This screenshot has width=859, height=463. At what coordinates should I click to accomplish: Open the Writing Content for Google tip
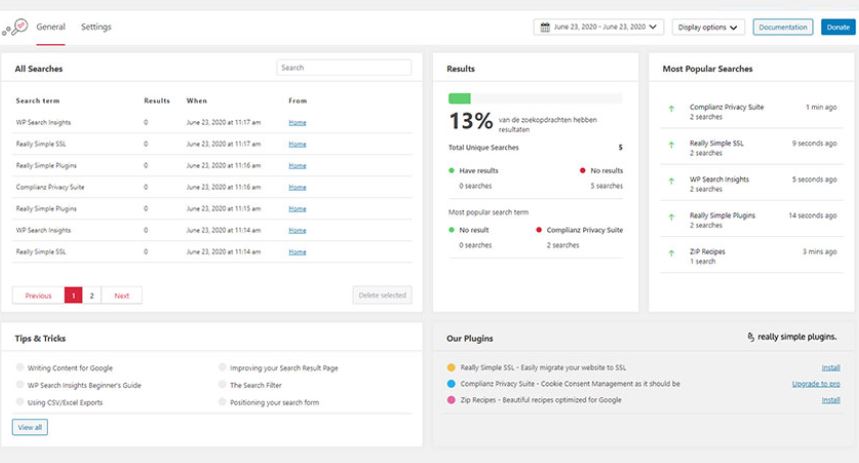pos(70,368)
